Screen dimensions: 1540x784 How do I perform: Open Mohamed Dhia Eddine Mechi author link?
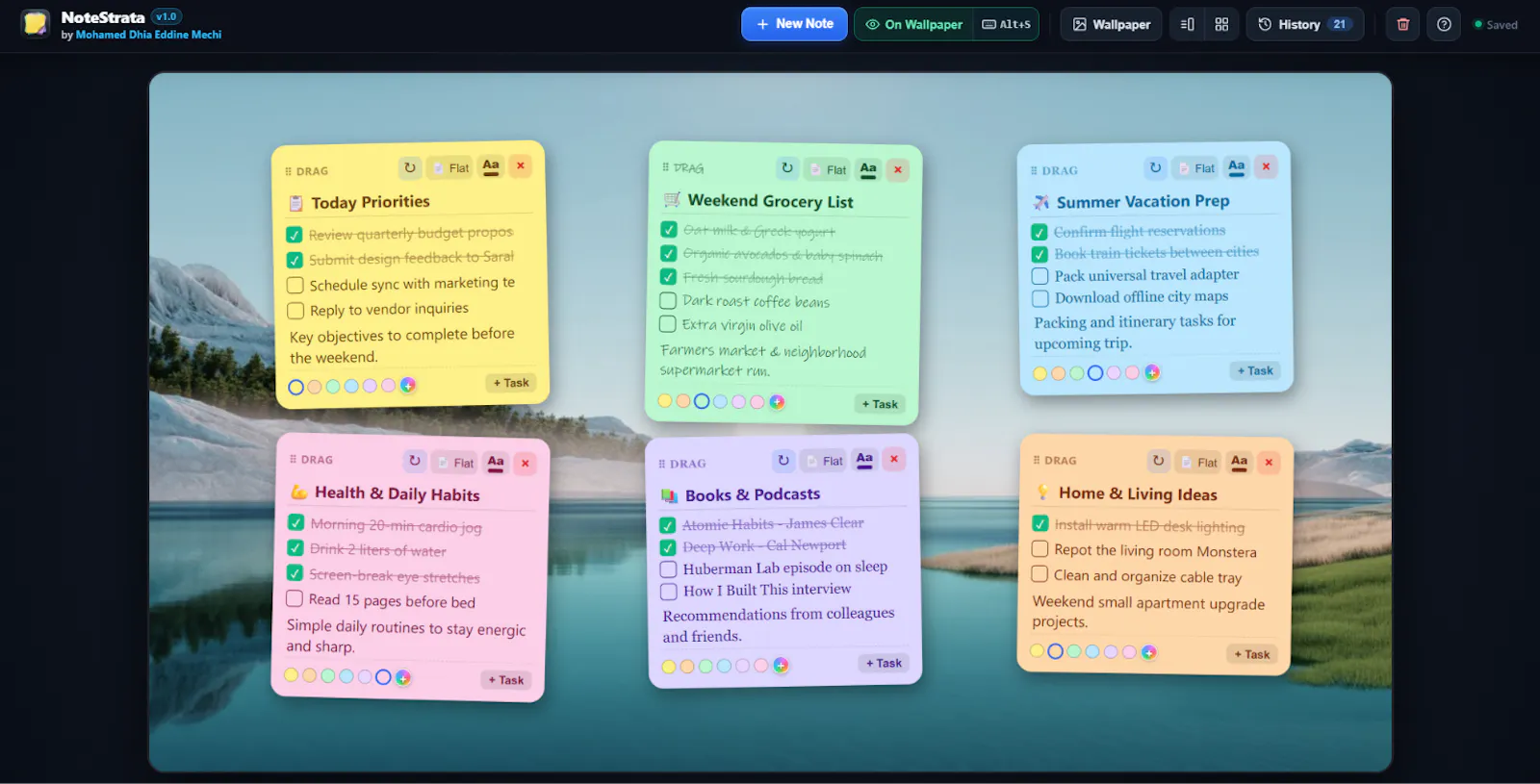(x=148, y=35)
